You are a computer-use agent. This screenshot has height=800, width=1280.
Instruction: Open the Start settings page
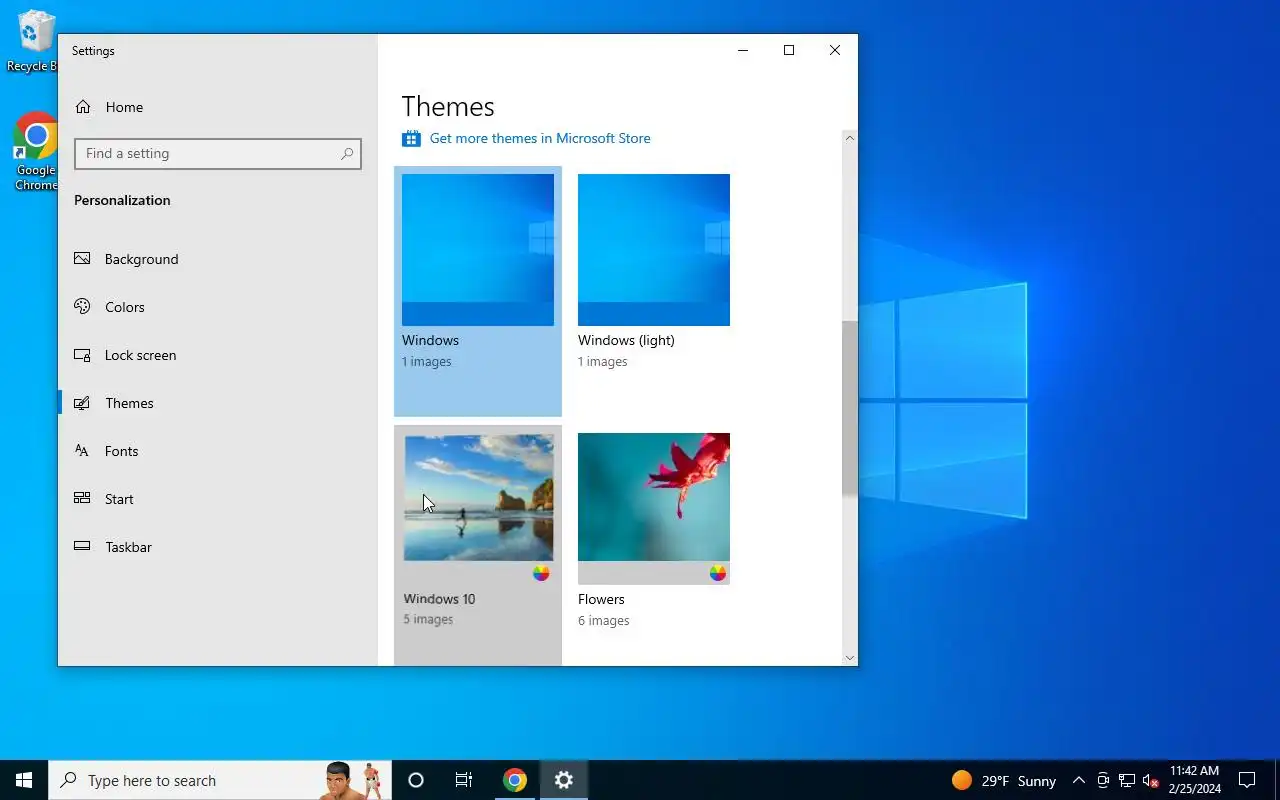pos(218,499)
